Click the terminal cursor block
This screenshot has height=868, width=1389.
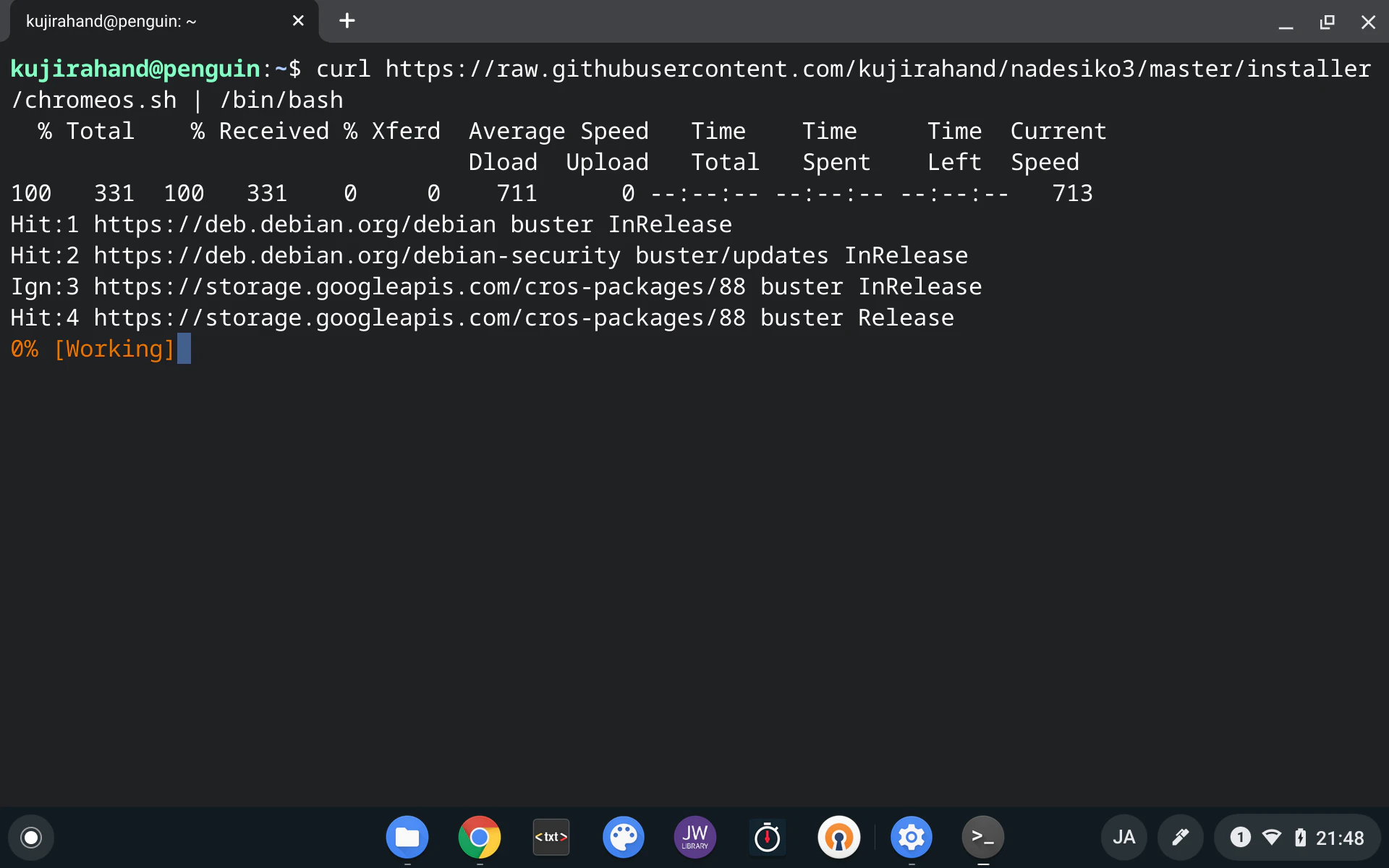click(184, 349)
